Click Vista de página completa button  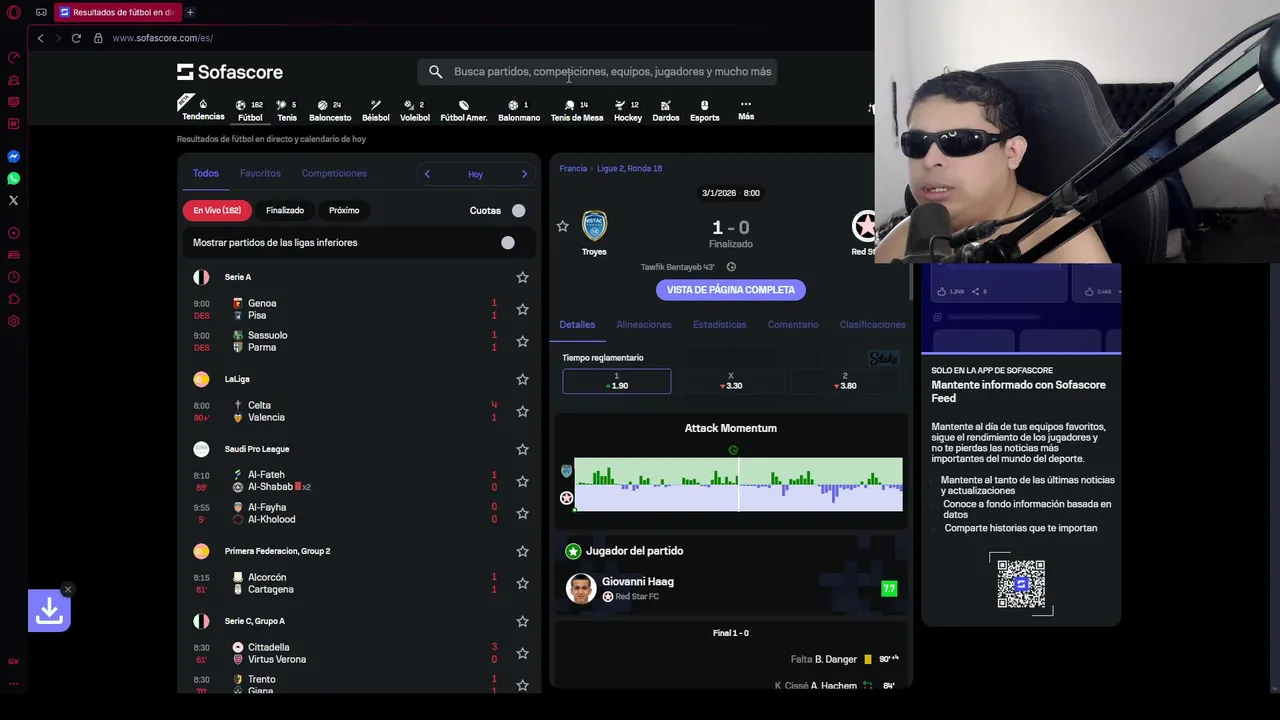[x=731, y=290]
